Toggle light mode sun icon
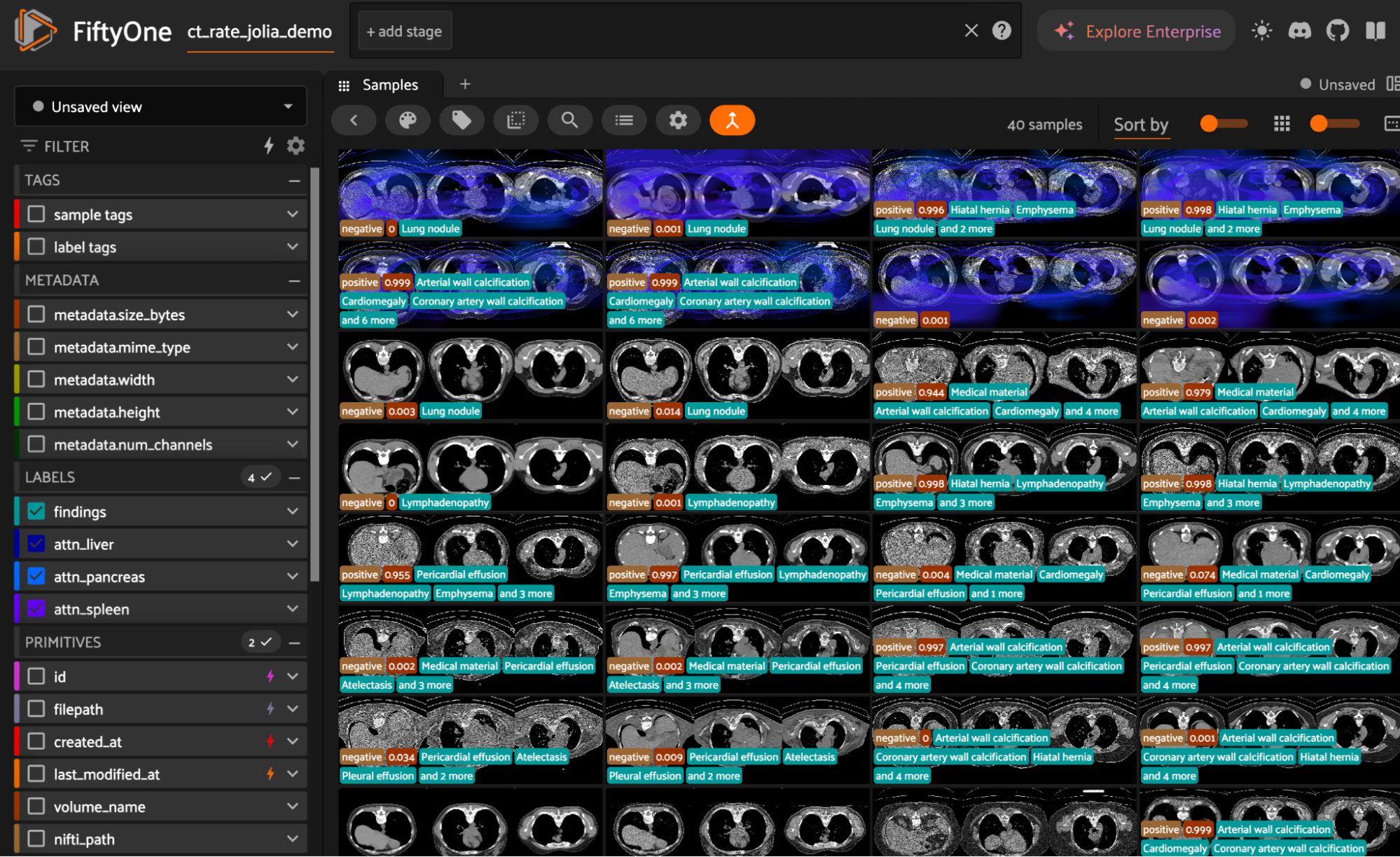 click(x=1261, y=31)
